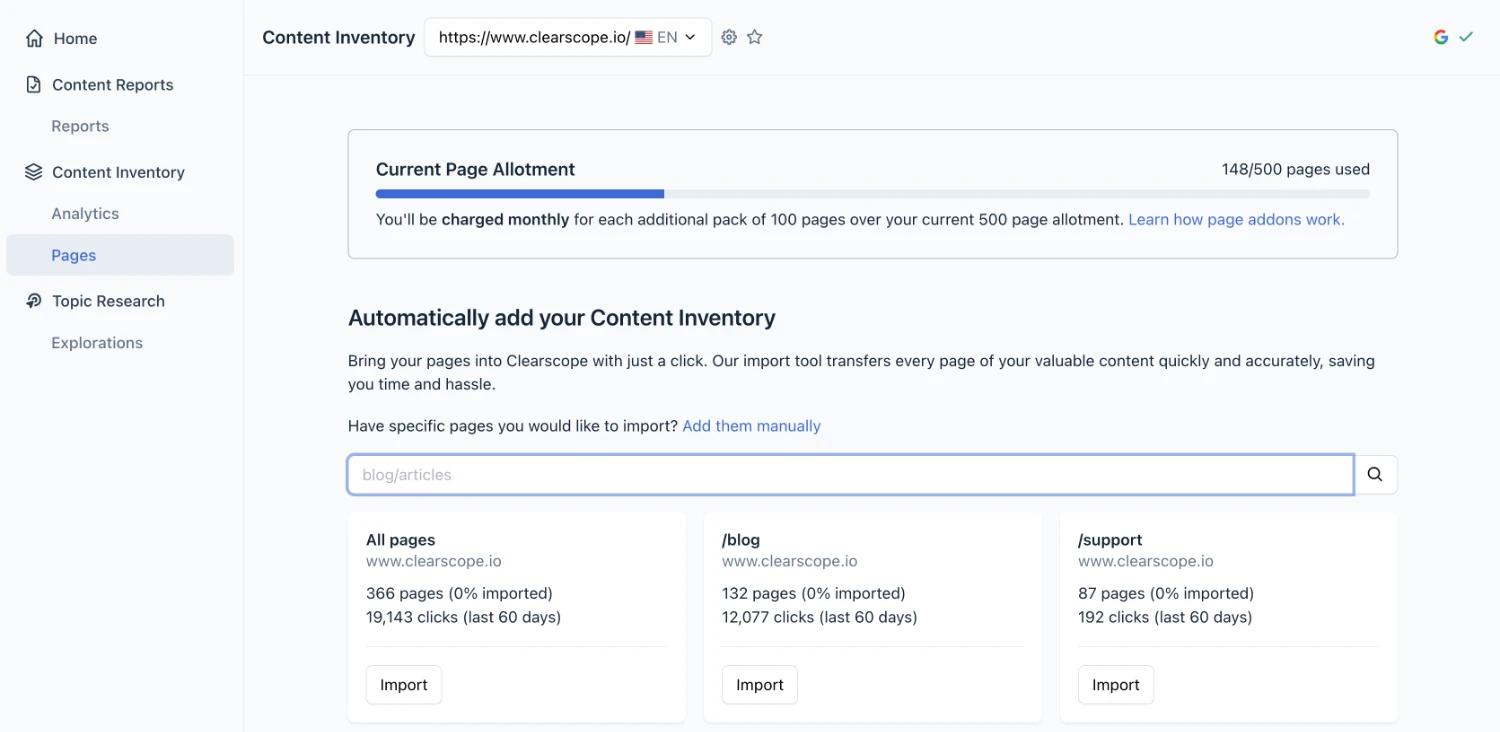Click the Content Inventory layers icon
Image resolution: width=1500 pixels, height=732 pixels.
[34, 172]
